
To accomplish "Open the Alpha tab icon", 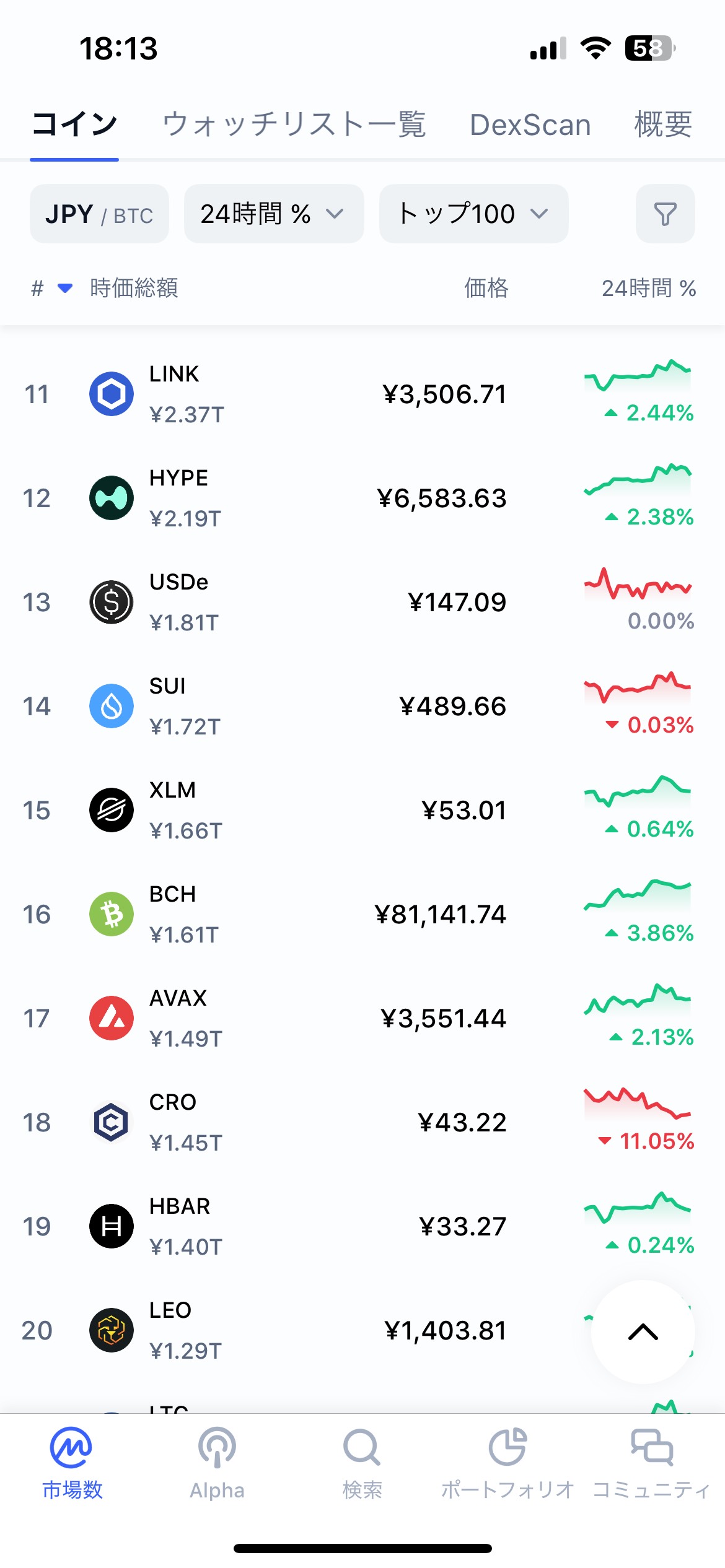I will coord(217,1447).
